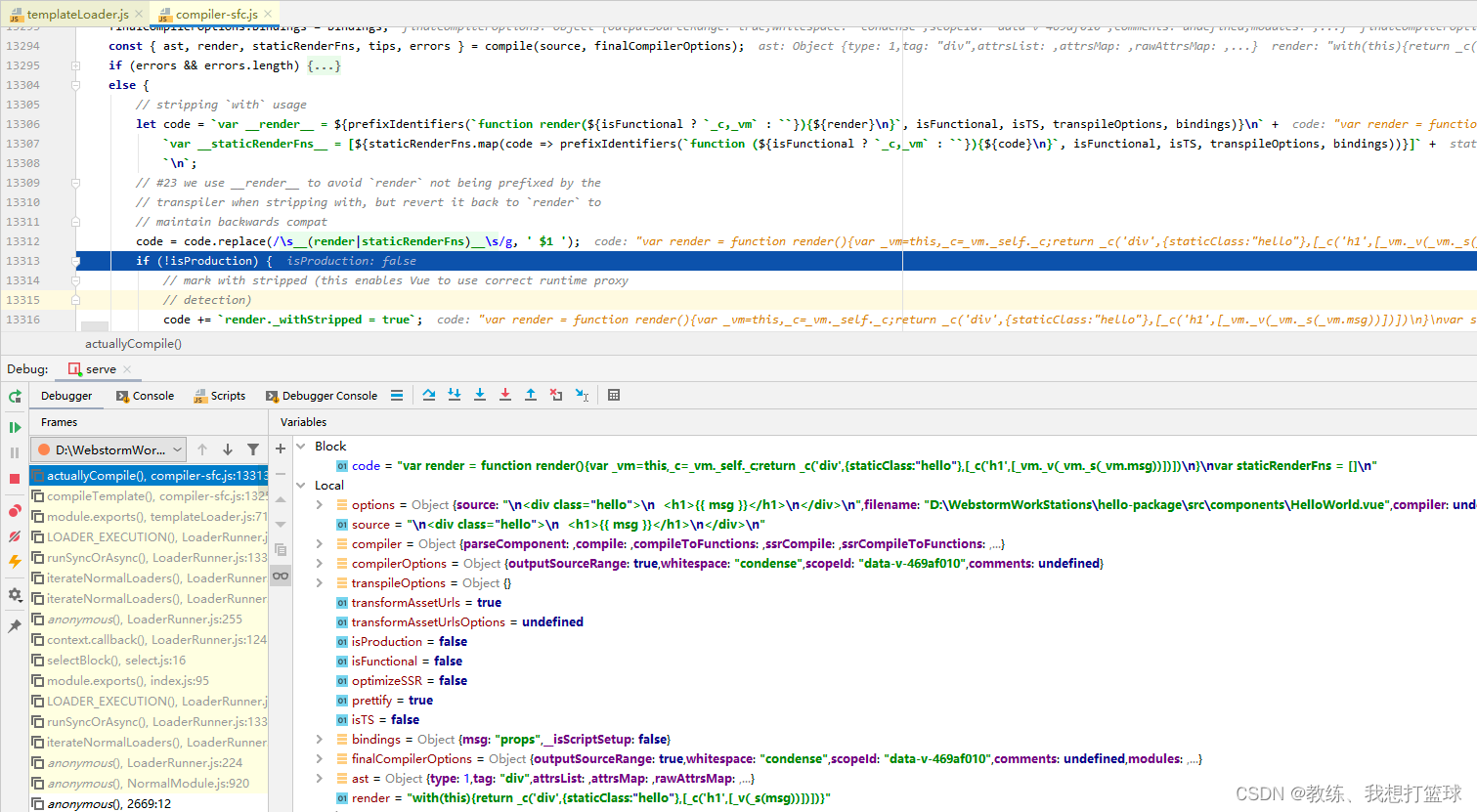Click the Drop Frame icon

pyautogui.click(x=556, y=395)
